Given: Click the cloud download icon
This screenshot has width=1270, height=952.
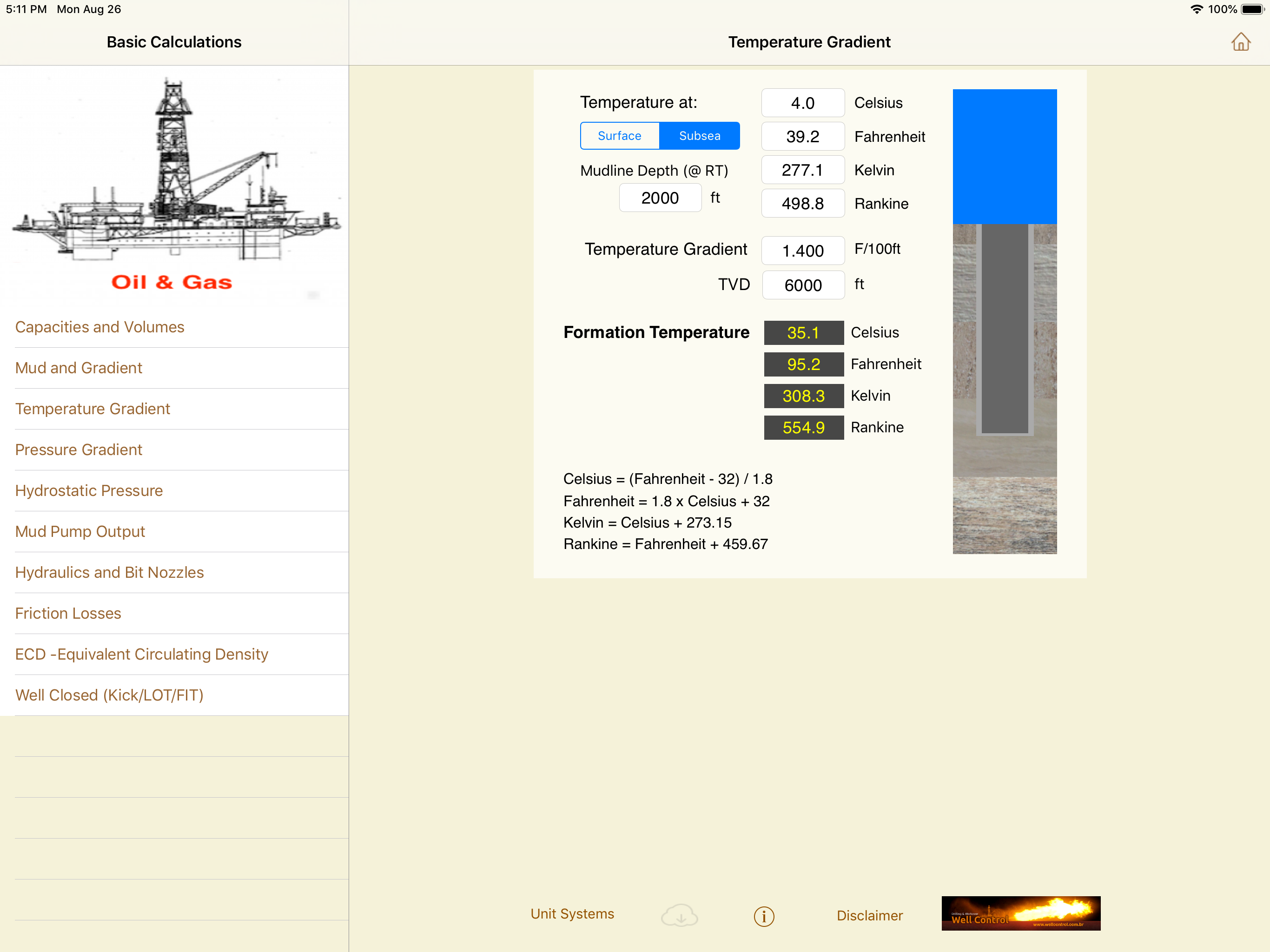Looking at the screenshot, I should coord(679,915).
